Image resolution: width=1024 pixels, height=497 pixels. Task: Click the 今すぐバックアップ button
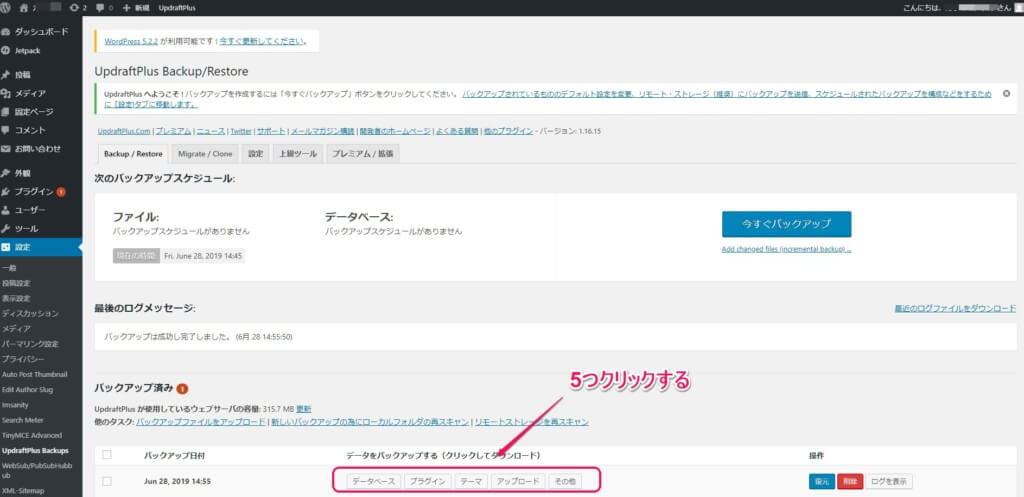pos(785,223)
